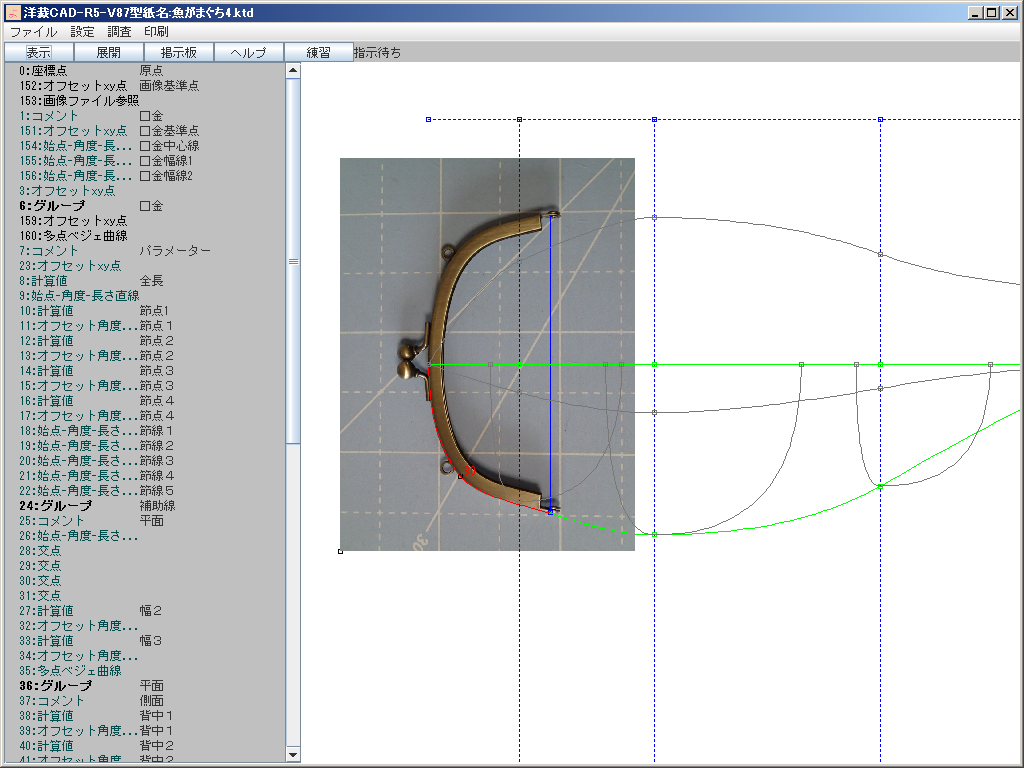Open the 調査 menu

pyautogui.click(x=120, y=31)
